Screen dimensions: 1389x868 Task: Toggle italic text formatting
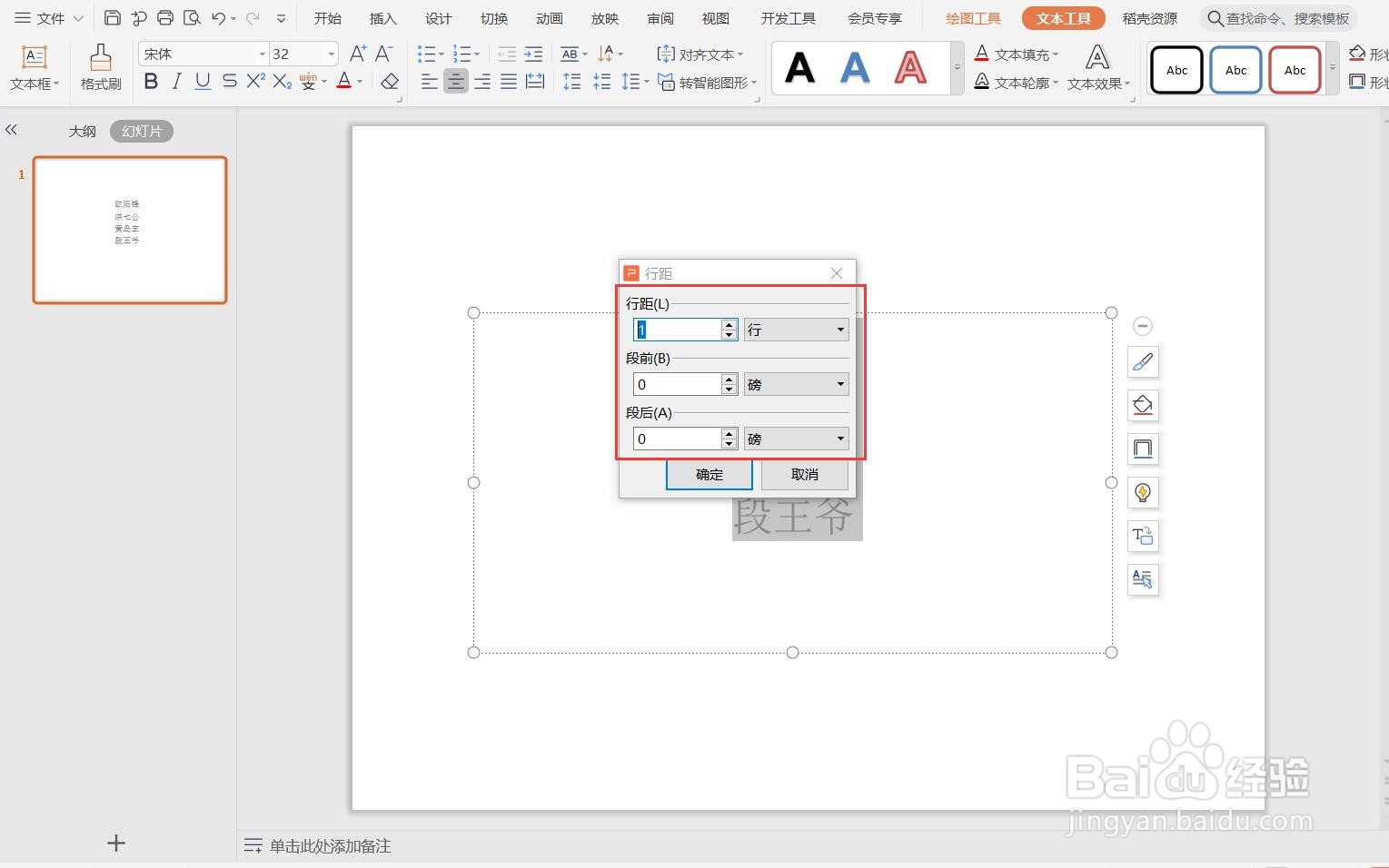click(176, 82)
